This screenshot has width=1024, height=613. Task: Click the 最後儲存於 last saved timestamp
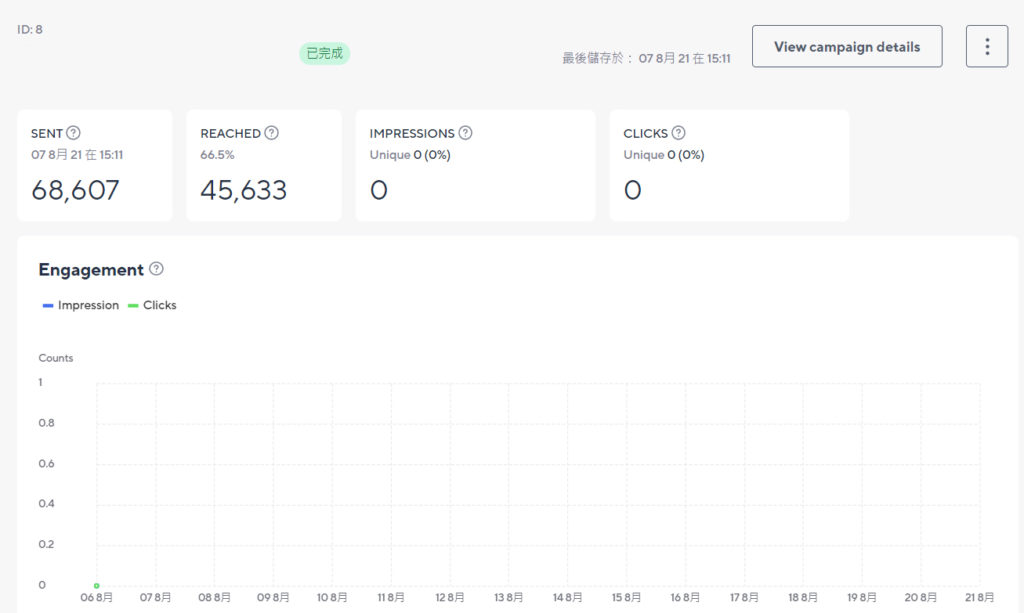(646, 59)
